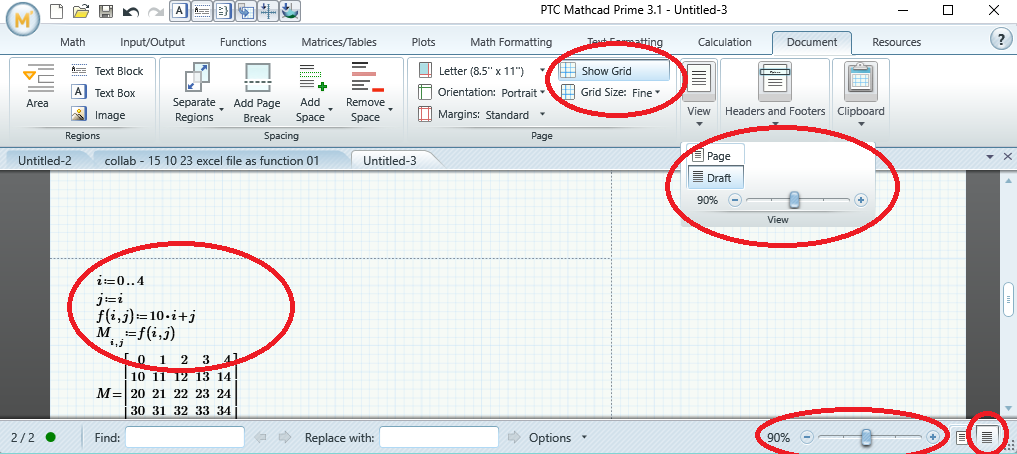Expand Add Space dropdown arrow
Viewport: 1017px width, 454px height.
pyautogui.click(x=331, y=110)
